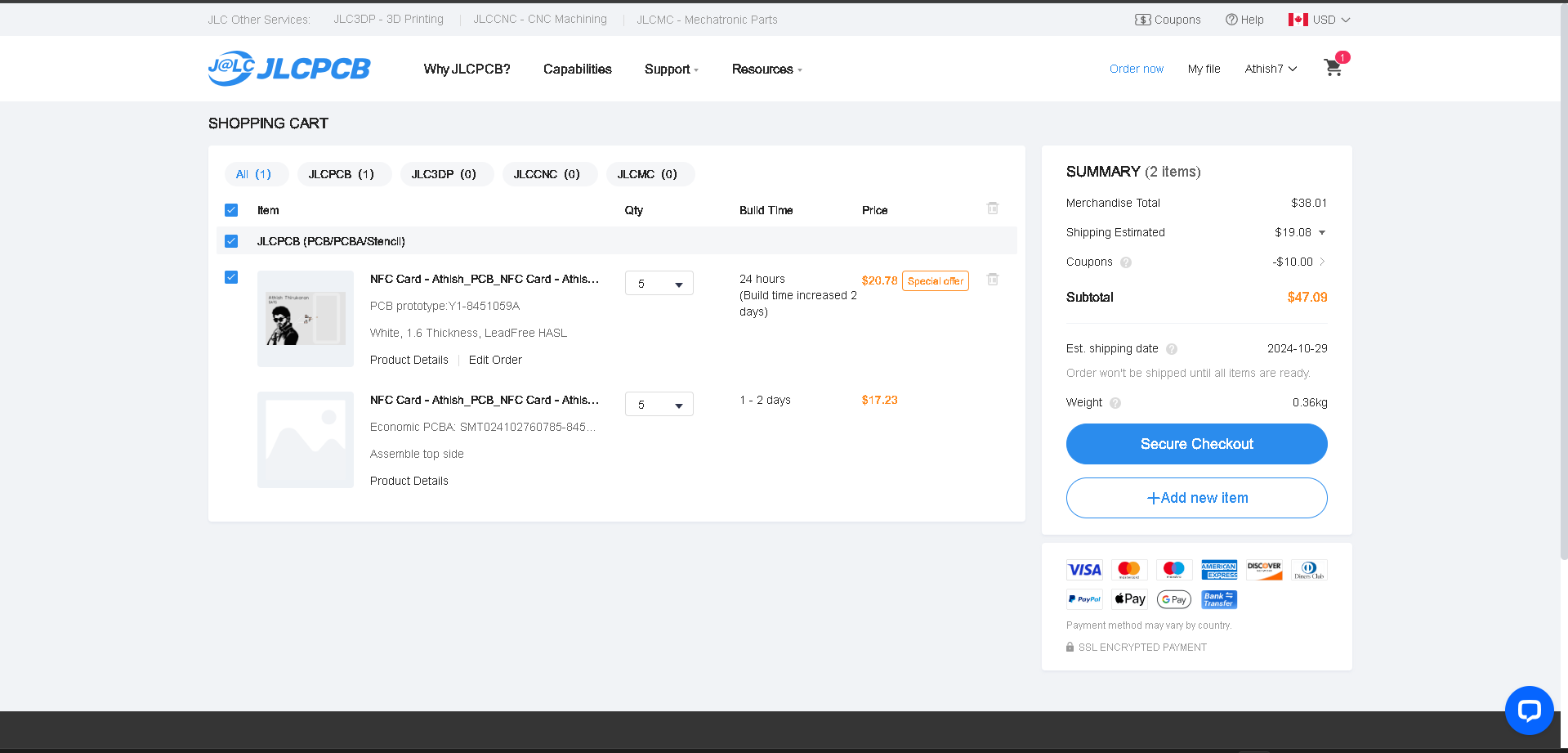This screenshot has width=1568, height=753.
Task: Open Help in the top bar
Action: [x=1244, y=20]
